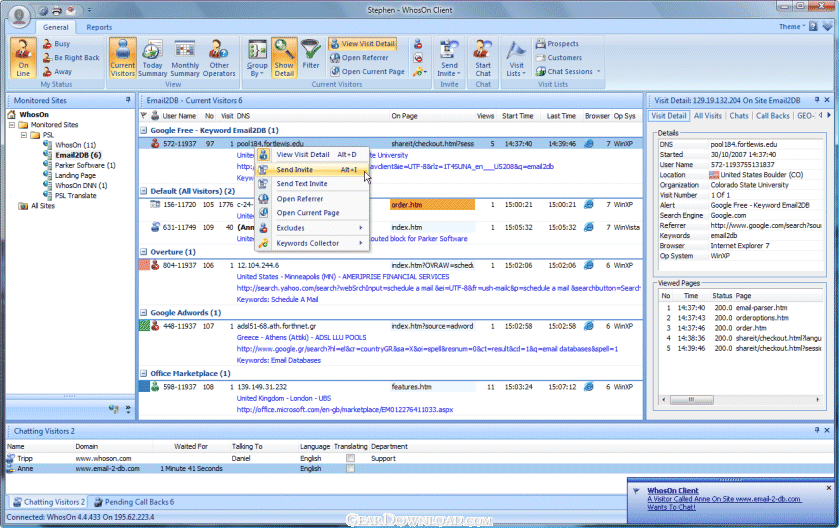839x528 pixels.
Task: Close the WhosOn Client notification popup
Action: click(x=829, y=488)
